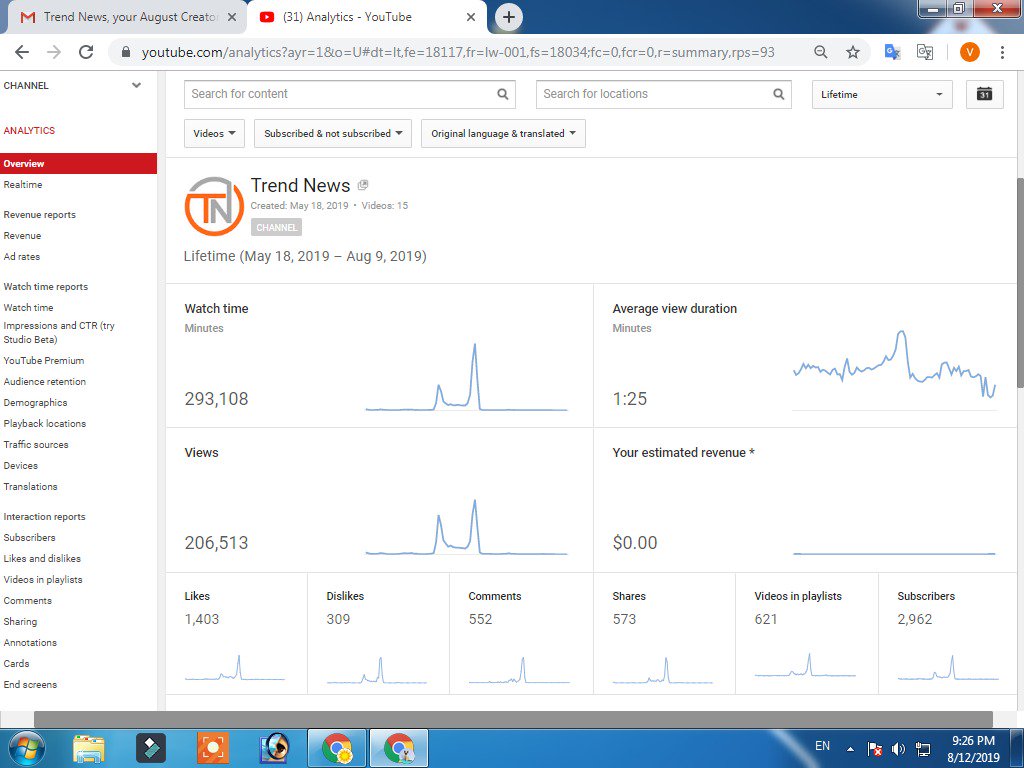Screen dimensions: 1024x768
Task: Open the Lifetime date range dropdown
Action: pos(882,94)
